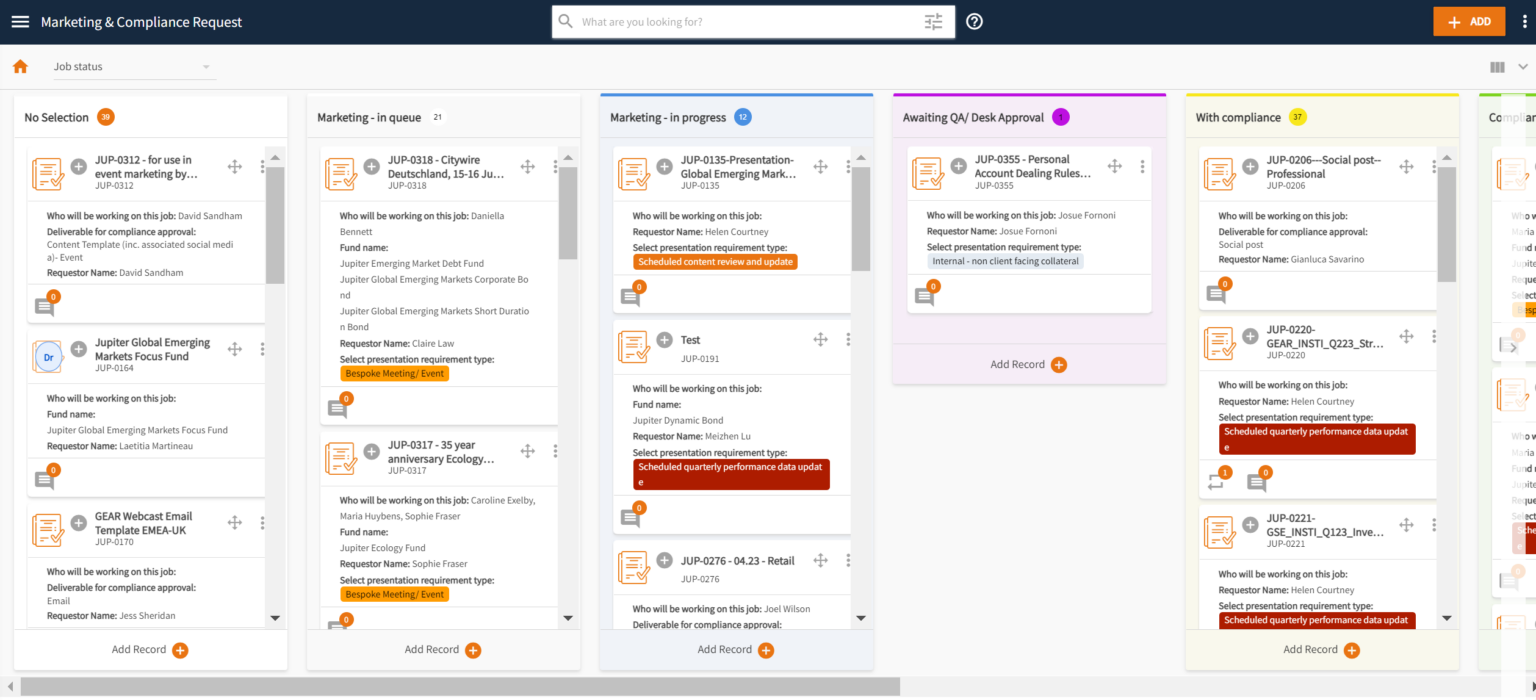This screenshot has width=1536, height=700.
Task: Click the orange home icon
Action: click(18, 66)
